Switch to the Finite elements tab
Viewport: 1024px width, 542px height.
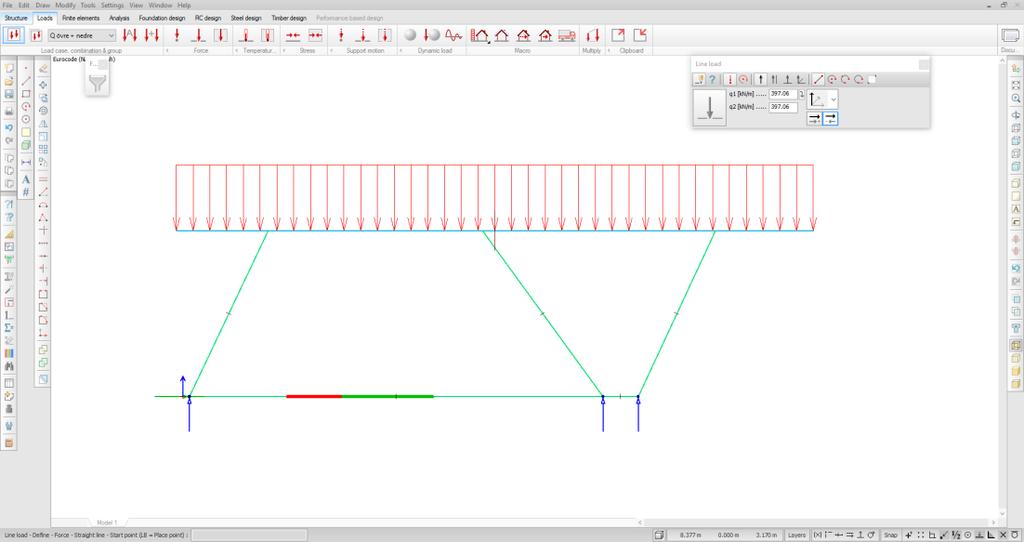point(81,18)
